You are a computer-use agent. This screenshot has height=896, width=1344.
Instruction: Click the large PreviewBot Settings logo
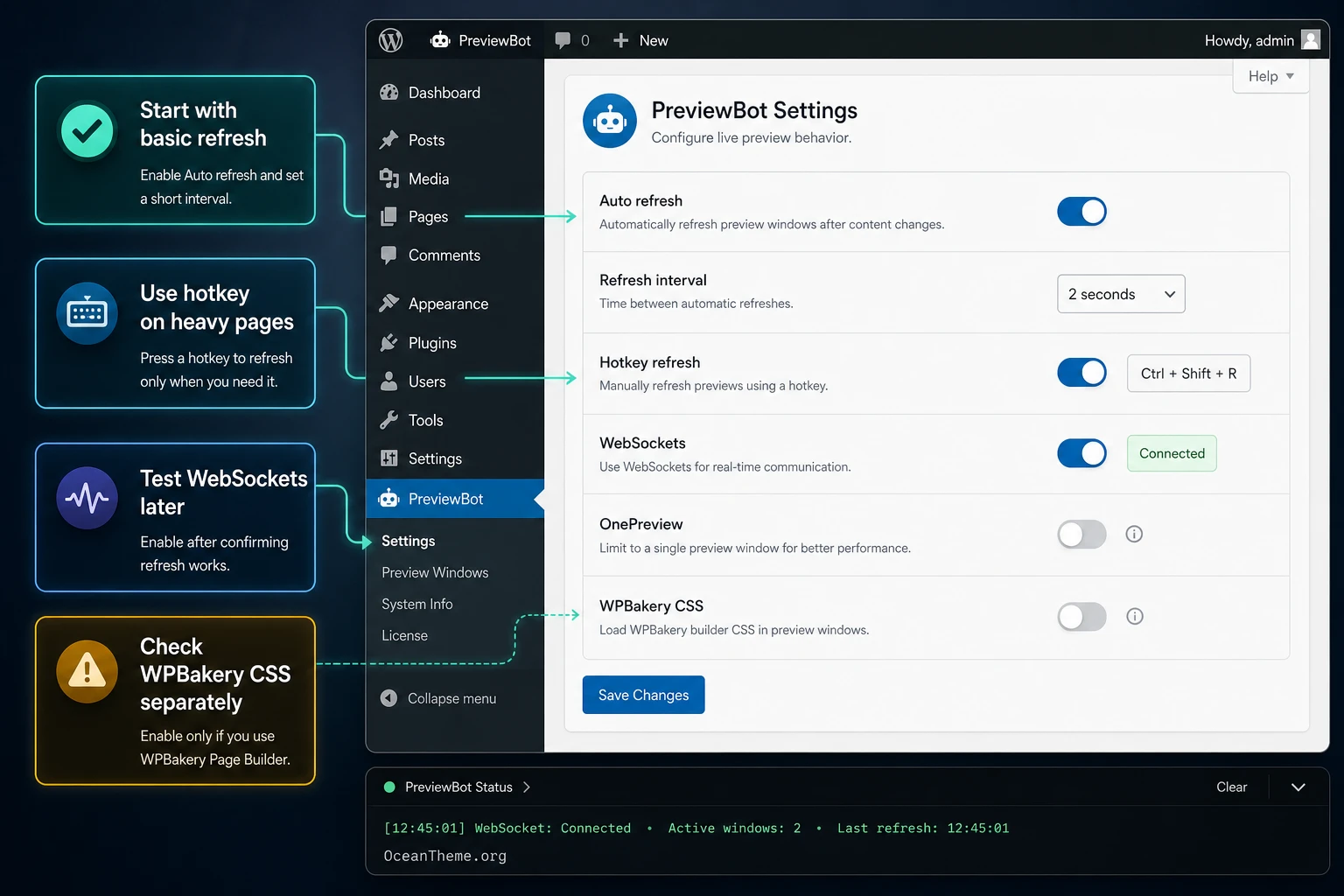610,121
